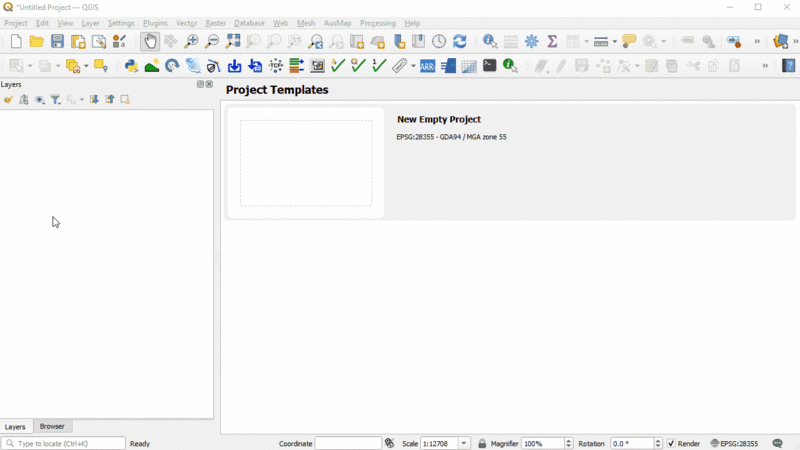
Task: Expand the Scale dropdown
Action: click(464, 443)
